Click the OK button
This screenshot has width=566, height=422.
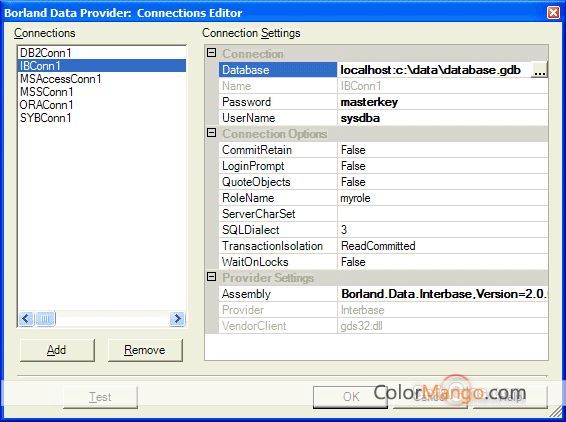point(350,397)
